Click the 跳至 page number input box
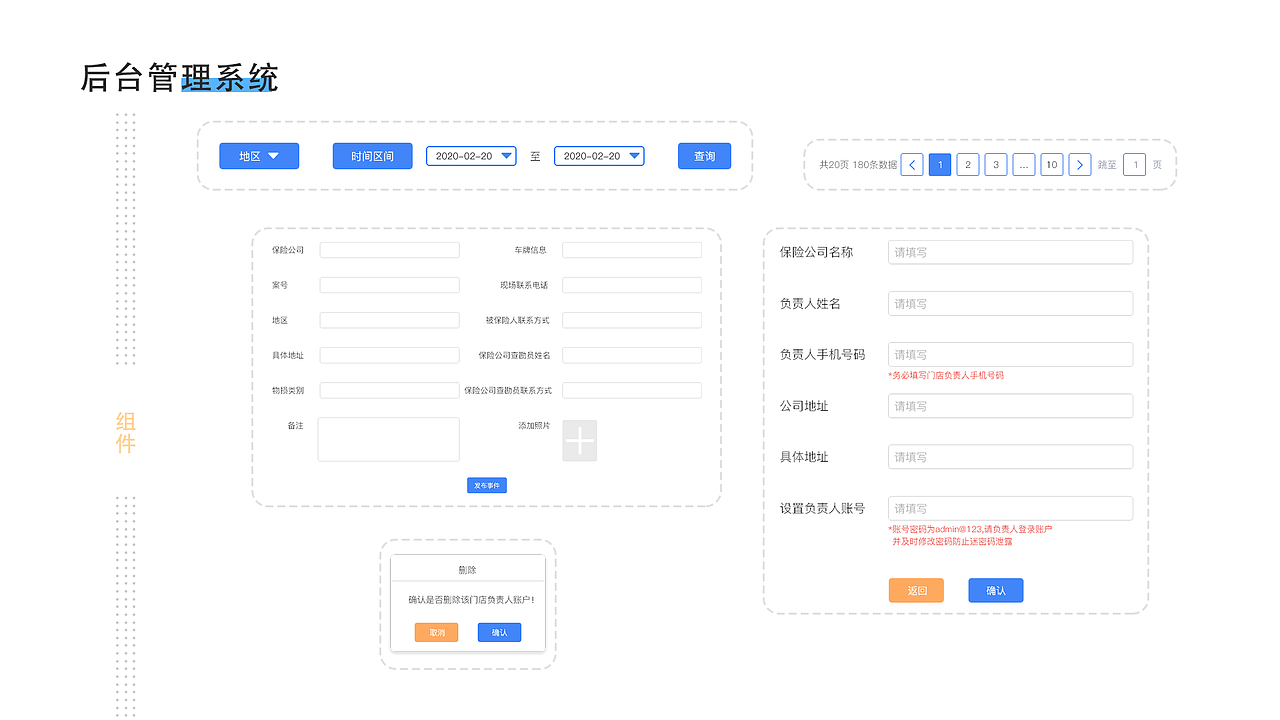This screenshot has height=720, width=1280. tap(1134, 163)
